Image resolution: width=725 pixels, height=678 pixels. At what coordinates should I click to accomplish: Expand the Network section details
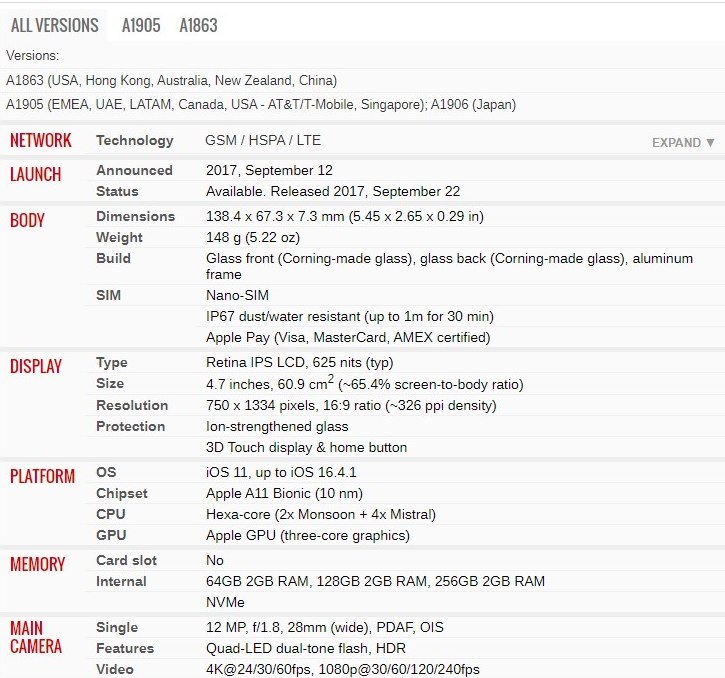point(683,142)
